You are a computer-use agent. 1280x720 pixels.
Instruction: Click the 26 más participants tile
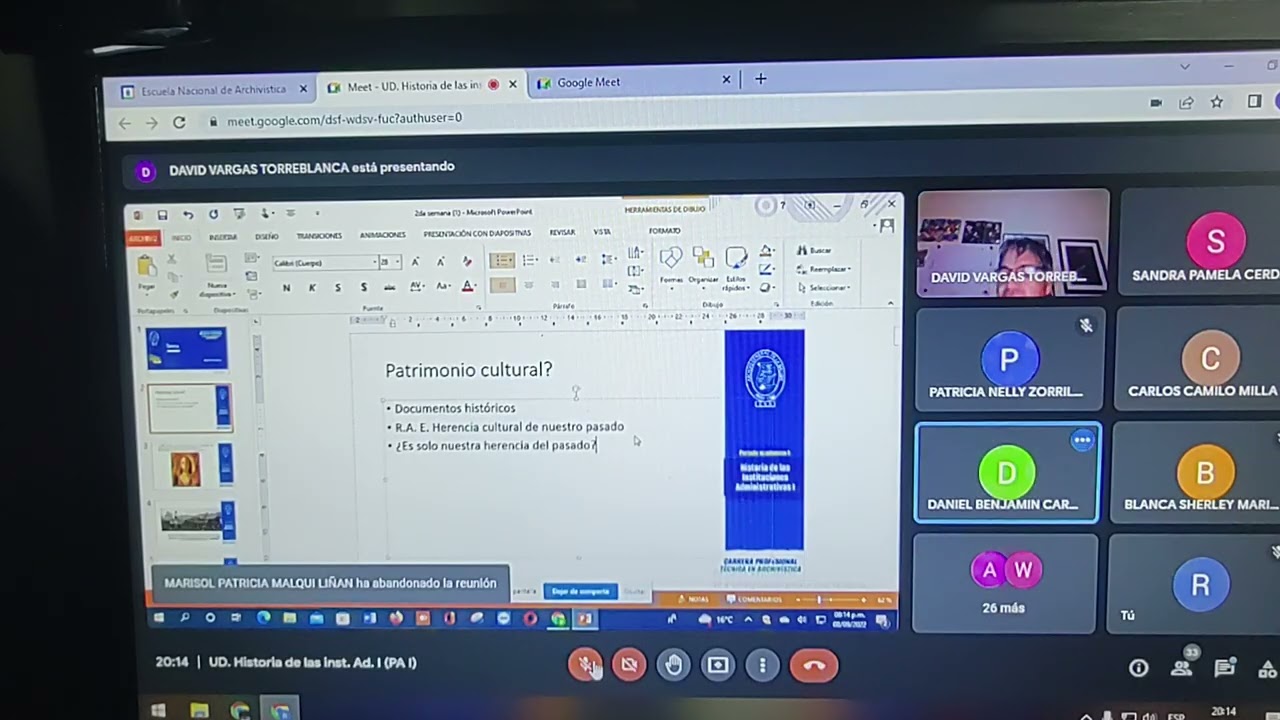[1006, 584]
